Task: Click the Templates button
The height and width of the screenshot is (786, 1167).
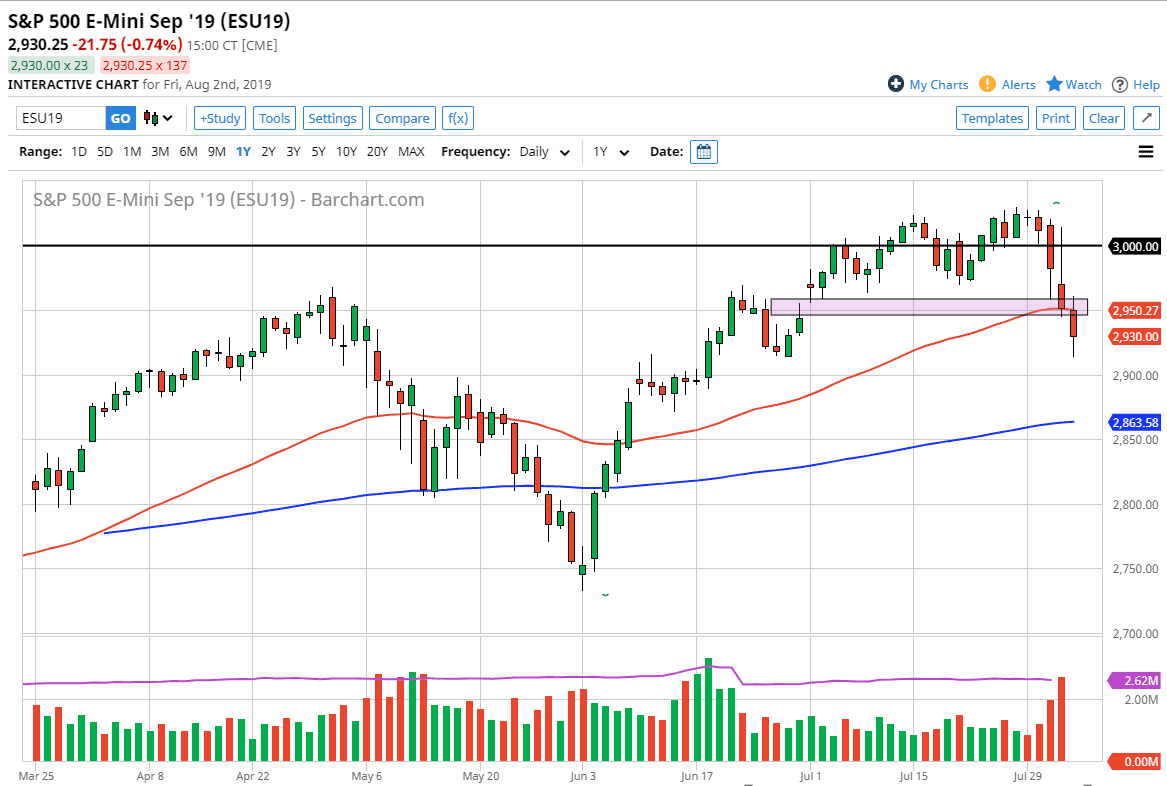Action: (x=992, y=117)
